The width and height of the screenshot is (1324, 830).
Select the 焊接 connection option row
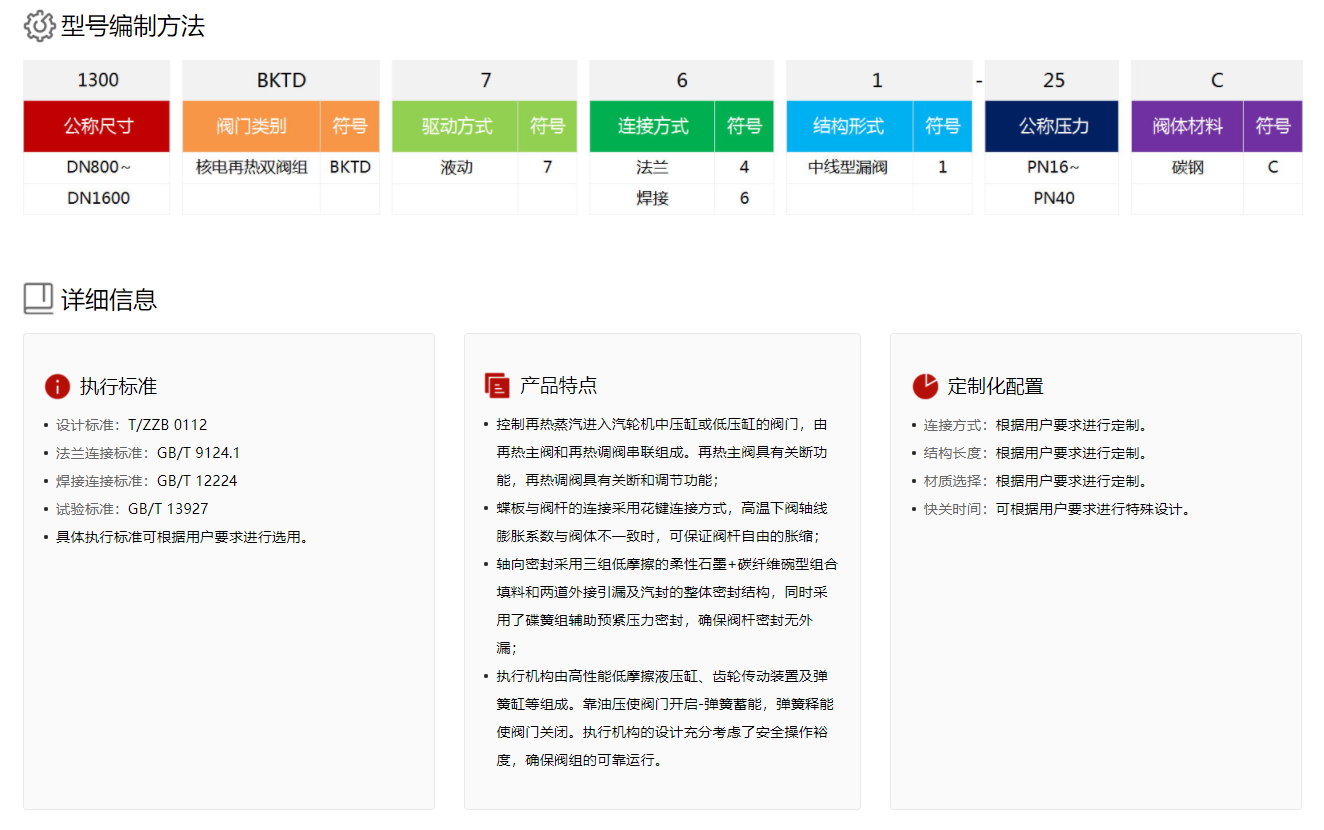coord(652,198)
